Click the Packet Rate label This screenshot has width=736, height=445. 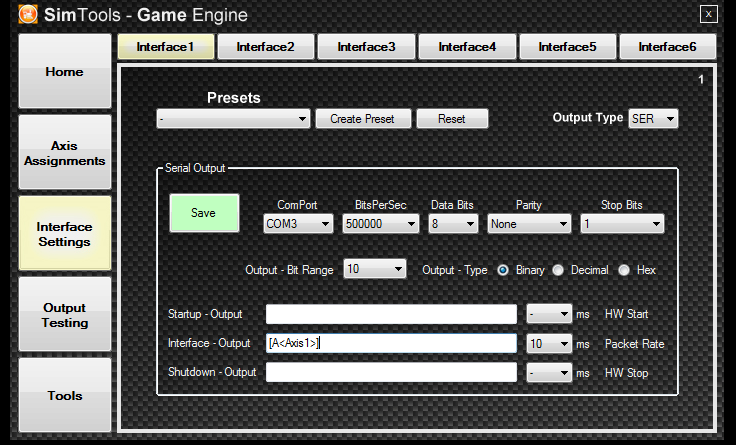(x=635, y=344)
